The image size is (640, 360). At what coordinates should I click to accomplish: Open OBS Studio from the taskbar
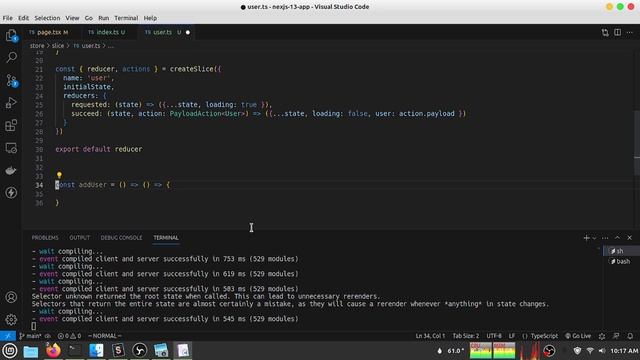(x=140, y=351)
